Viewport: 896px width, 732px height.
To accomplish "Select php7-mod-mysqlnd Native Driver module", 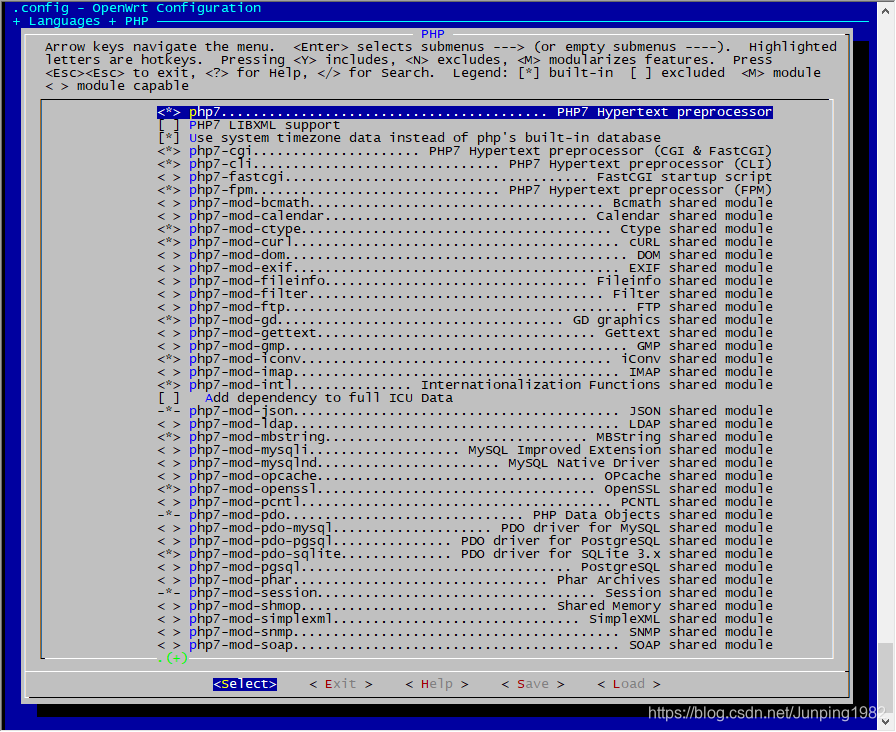I will (x=465, y=463).
